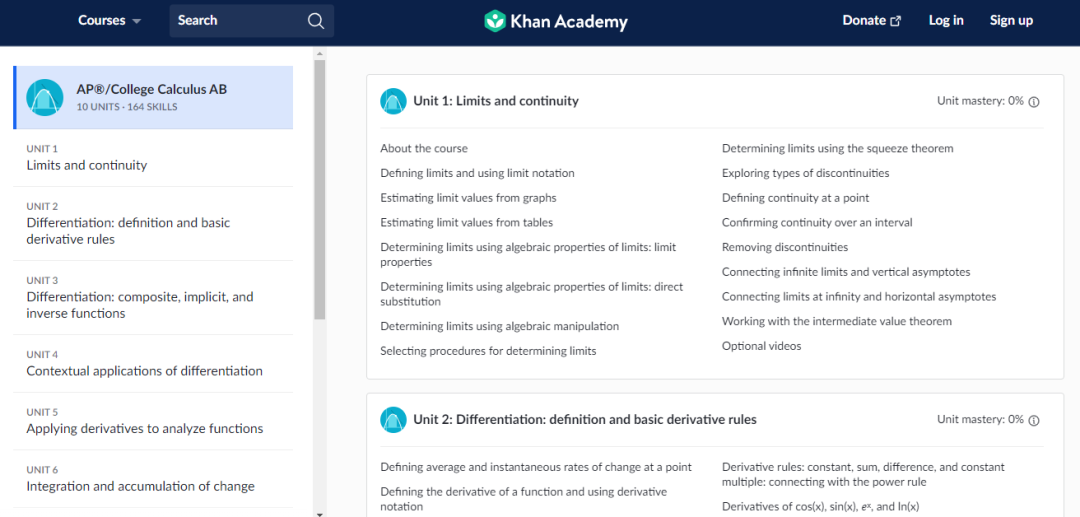Open Unit 6 Integration and accumulation
The height and width of the screenshot is (517, 1080).
(x=153, y=479)
